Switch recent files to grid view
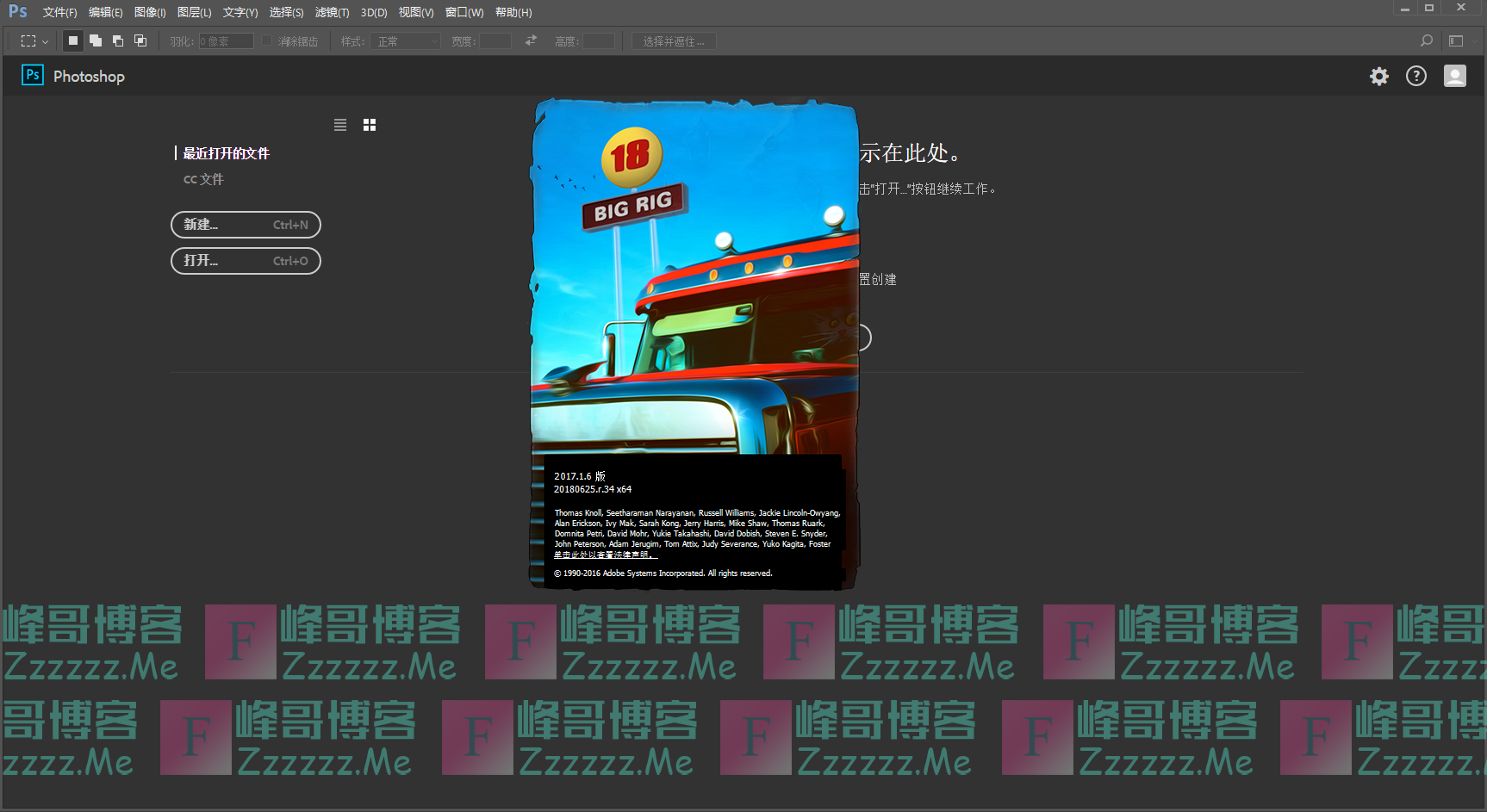The height and width of the screenshot is (812, 1487). point(370,125)
